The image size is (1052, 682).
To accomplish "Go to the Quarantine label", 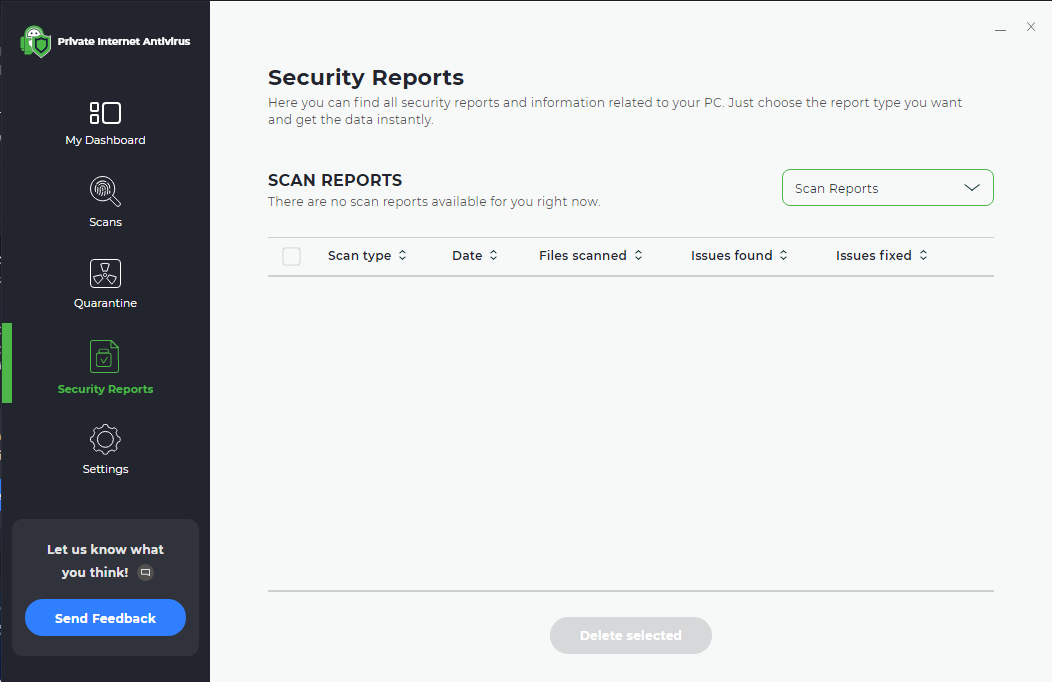I will (105, 303).
